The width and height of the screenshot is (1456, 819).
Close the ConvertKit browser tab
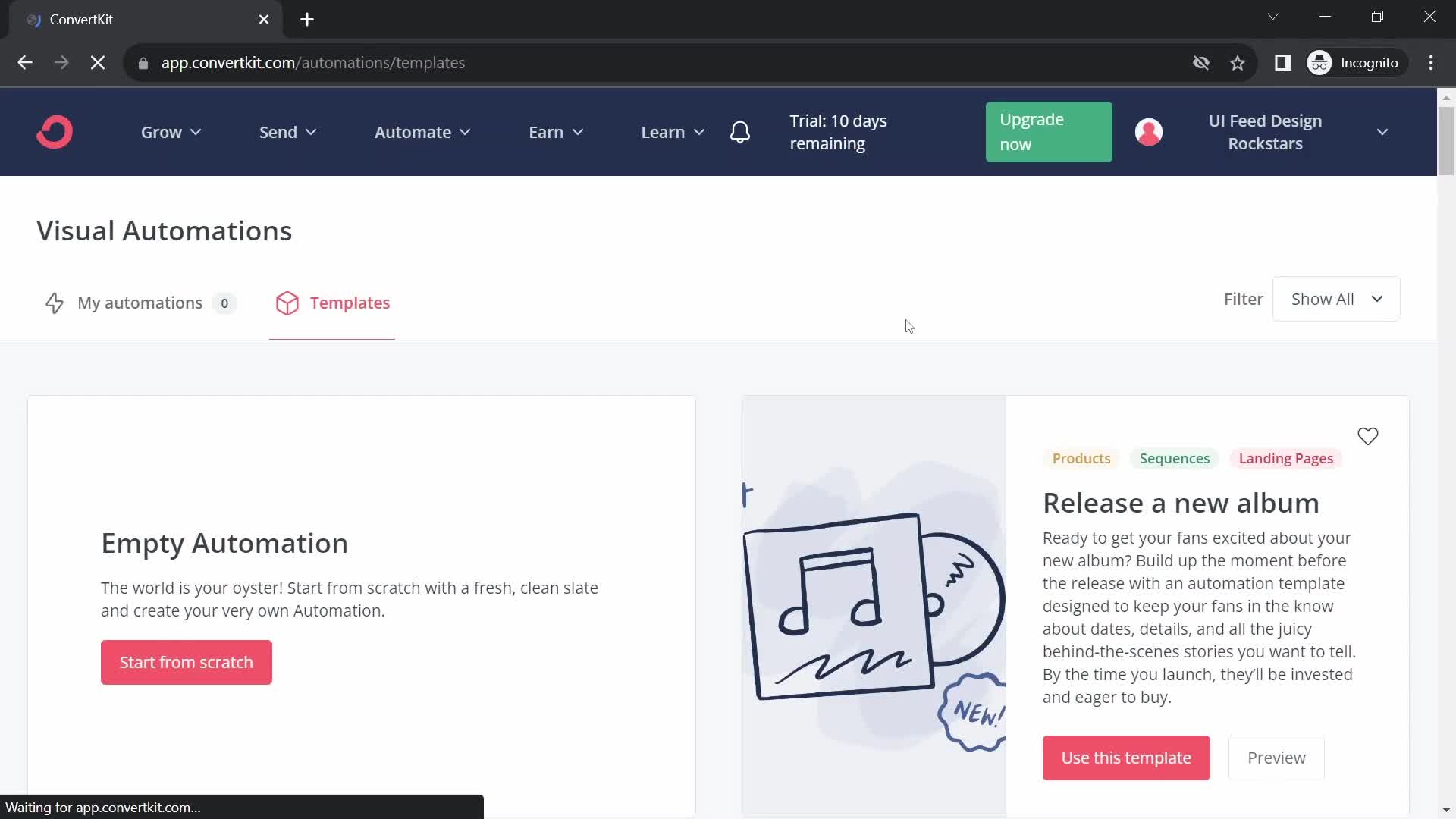point(264,20)
